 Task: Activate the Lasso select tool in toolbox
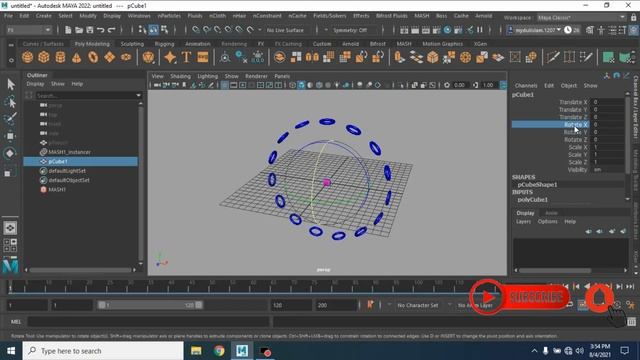point(10,102)
